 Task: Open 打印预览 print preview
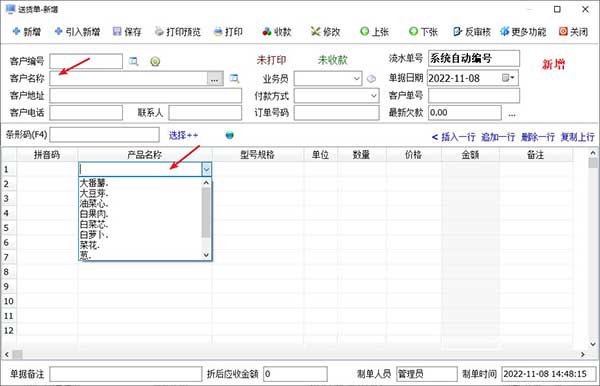178,32
